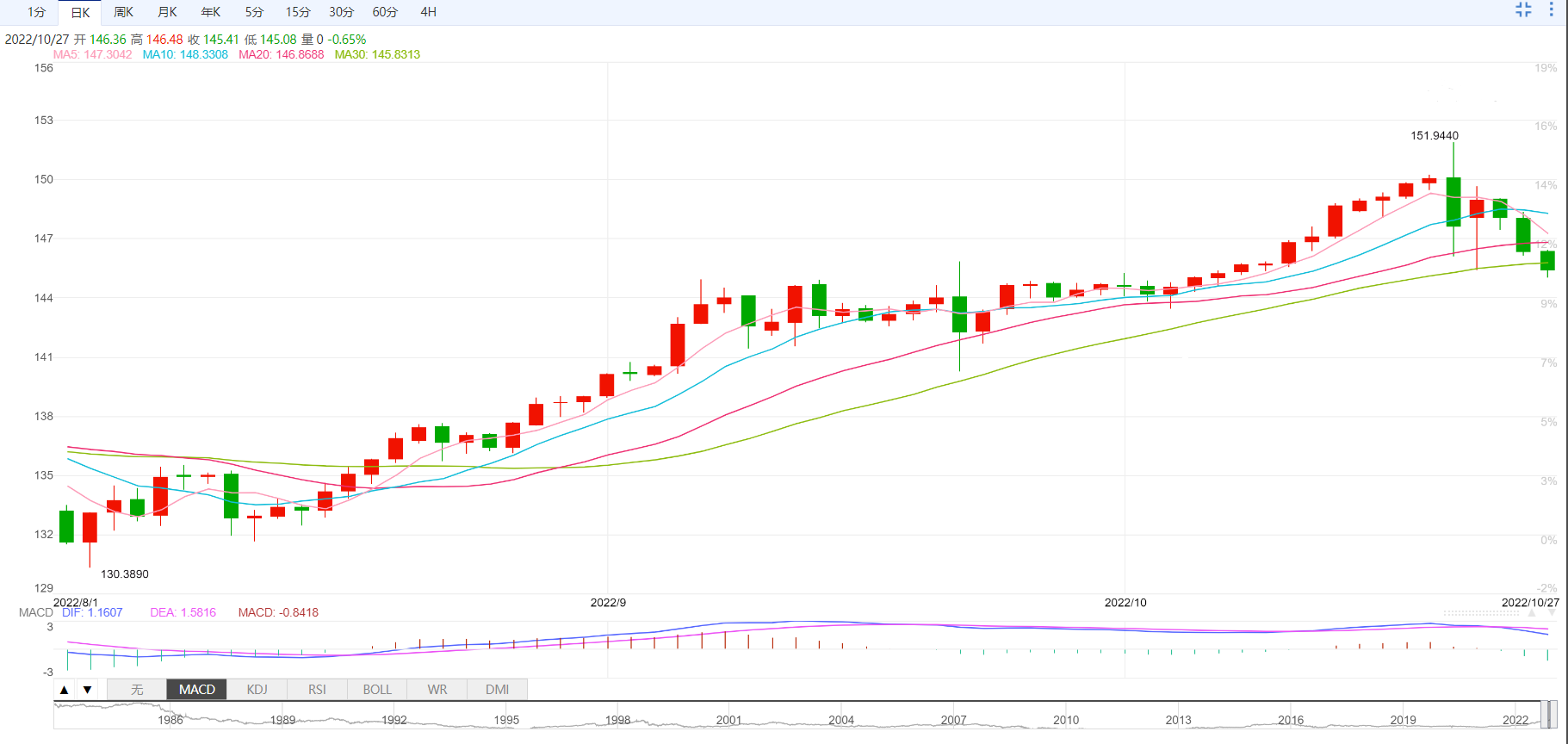Viewport: 1568px width, 744px height.
Task: Click the MA10: 148.3308 legend label
Action: point(185,54)
